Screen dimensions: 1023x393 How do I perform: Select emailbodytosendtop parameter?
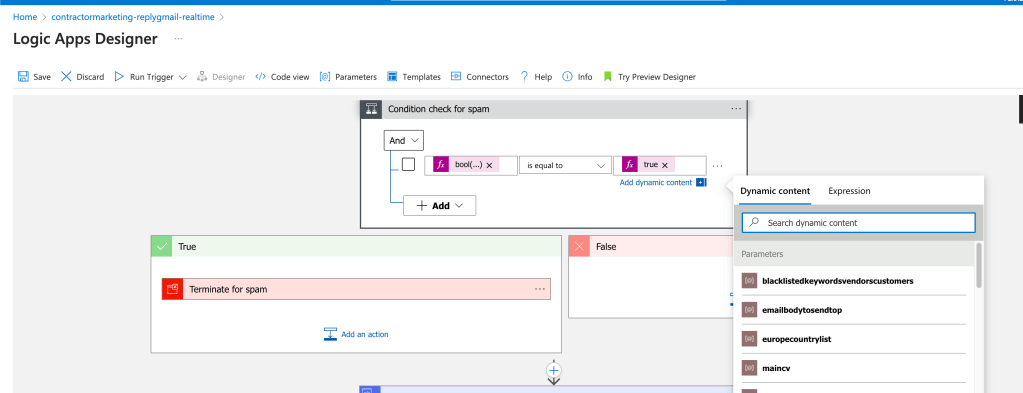[853, 310]
